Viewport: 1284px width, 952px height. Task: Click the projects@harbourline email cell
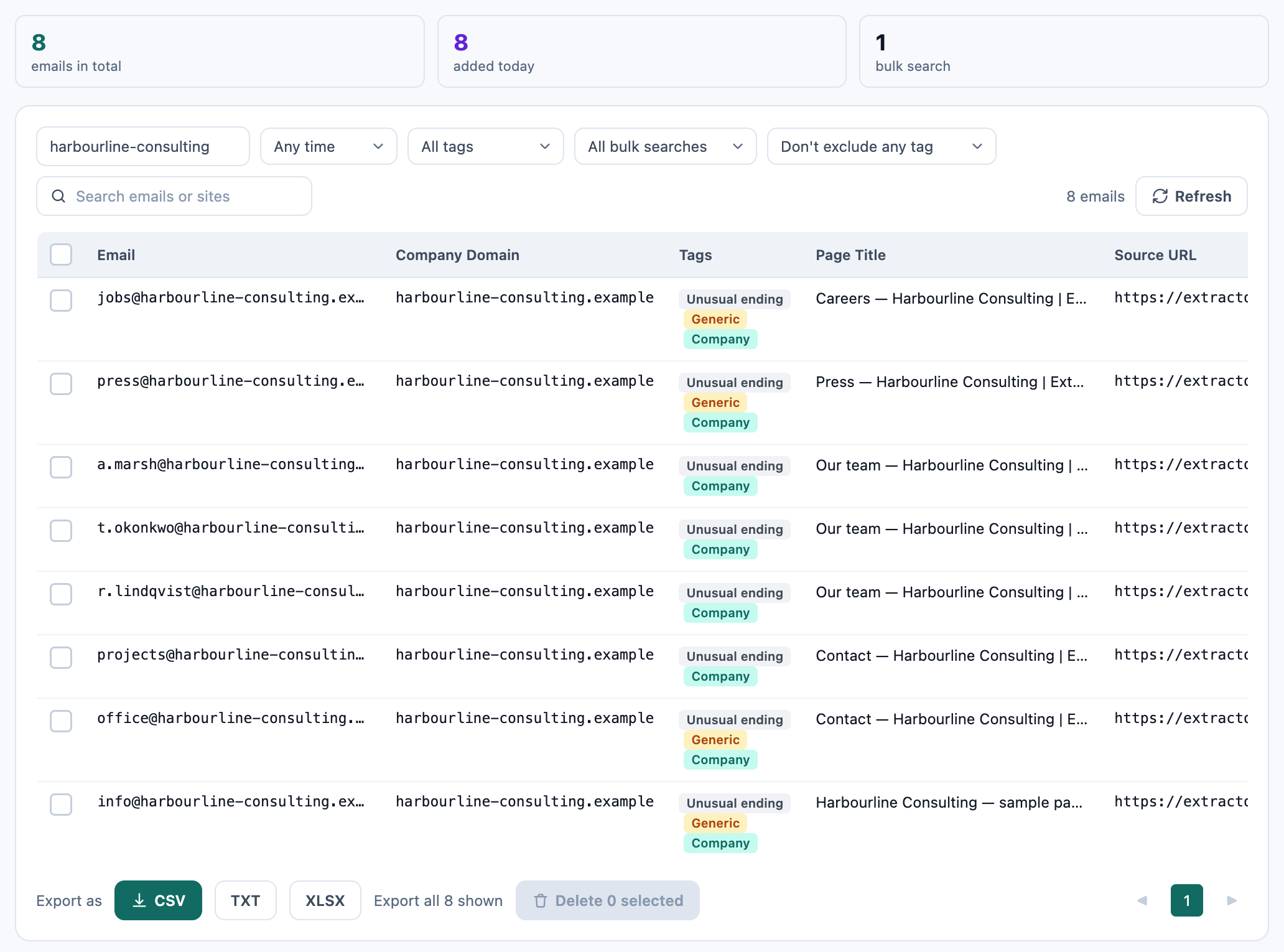(231, 655)
